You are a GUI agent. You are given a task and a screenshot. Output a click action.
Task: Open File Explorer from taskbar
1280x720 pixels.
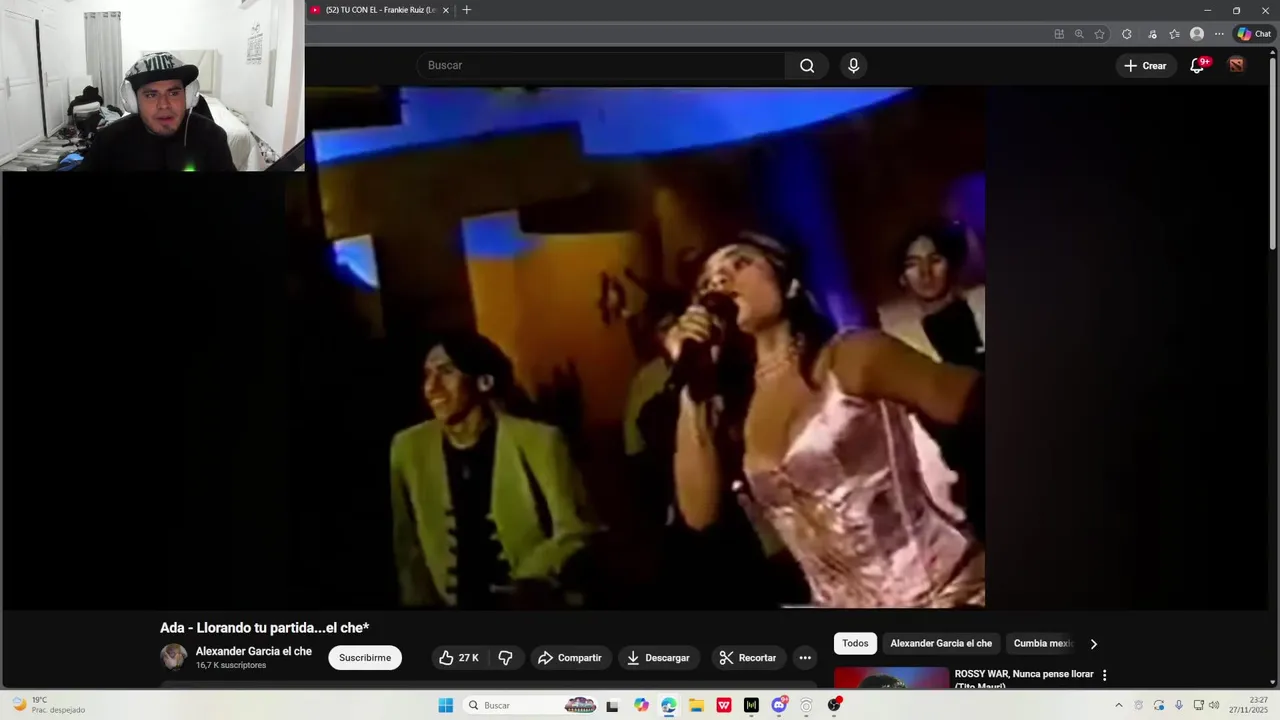696,705
